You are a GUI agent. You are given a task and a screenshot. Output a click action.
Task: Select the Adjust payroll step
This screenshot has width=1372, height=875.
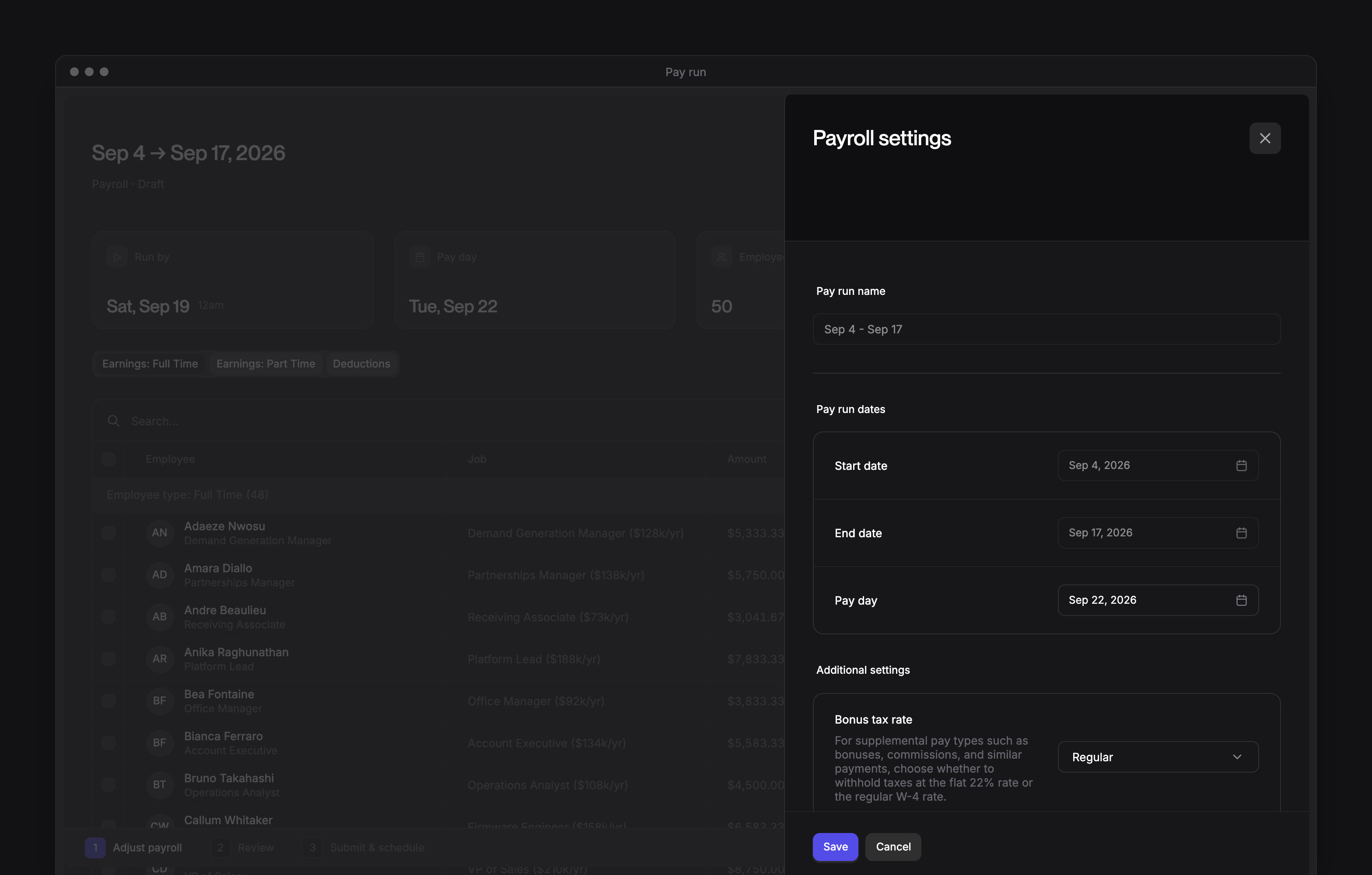(x=133, y=848)
